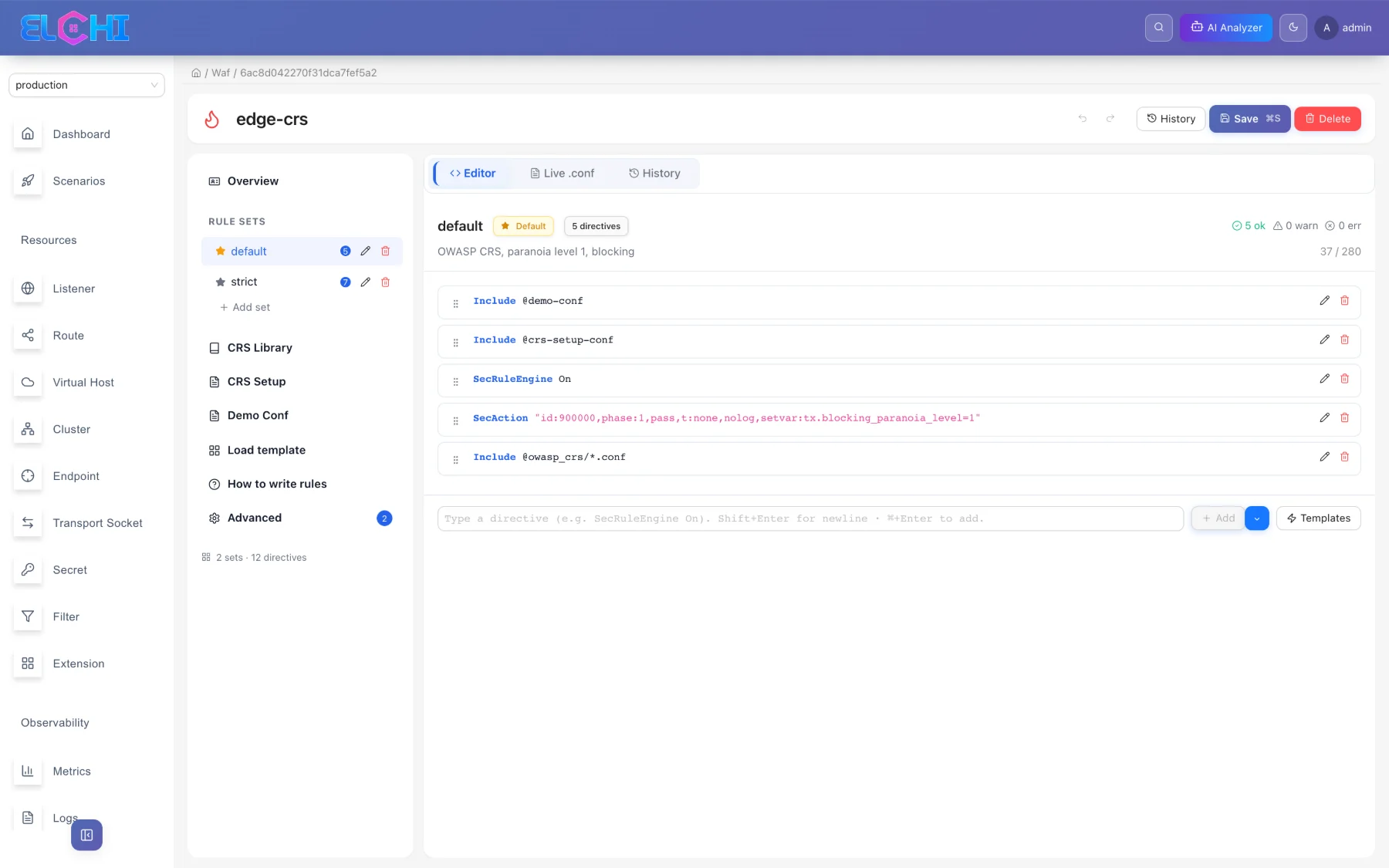Edit the default rule set pencil

365,252
